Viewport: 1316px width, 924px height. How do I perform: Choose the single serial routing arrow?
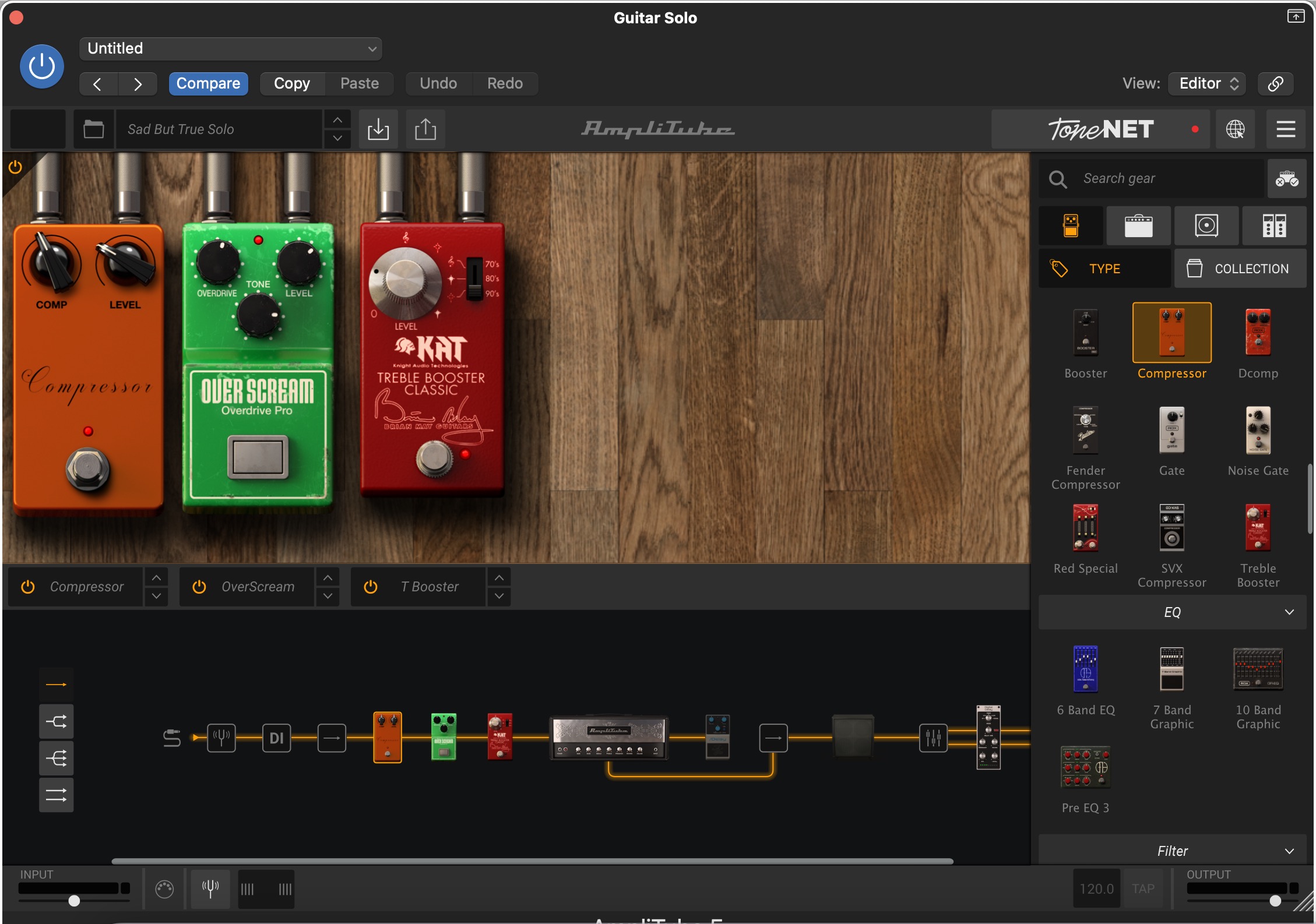[57, 685]
